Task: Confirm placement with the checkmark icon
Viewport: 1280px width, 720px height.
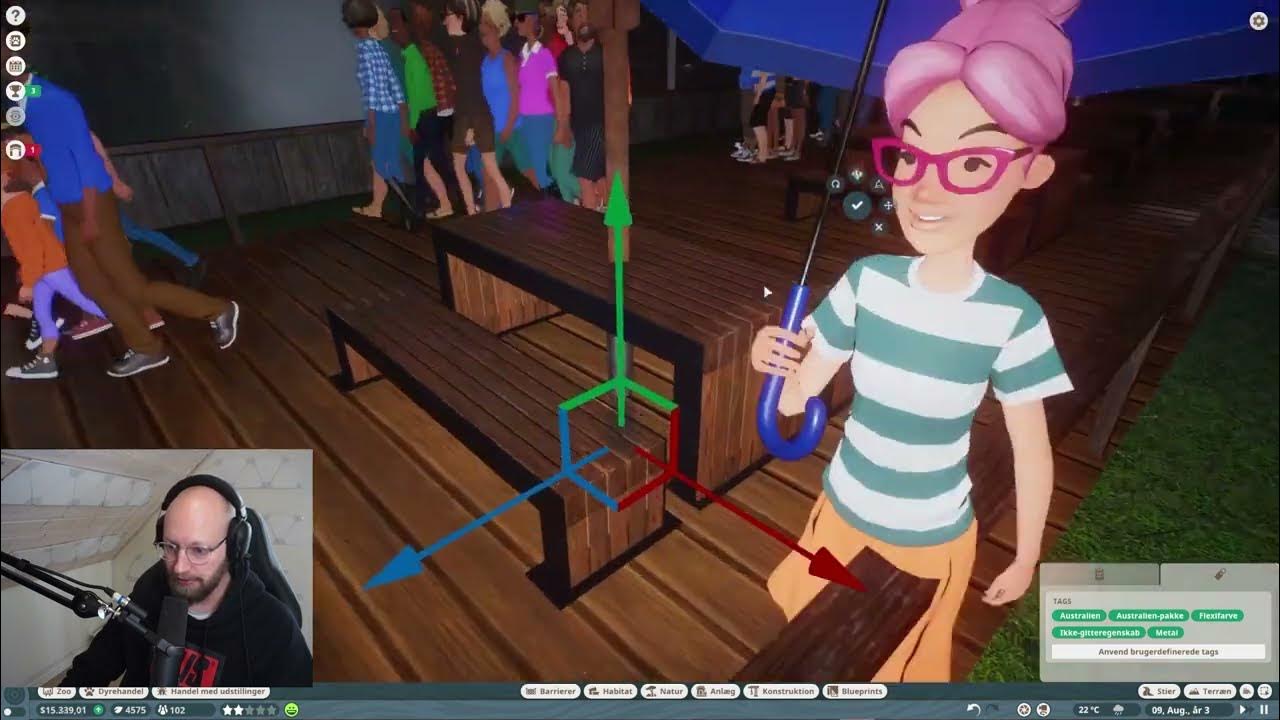Action: click(x=857, y=205)
